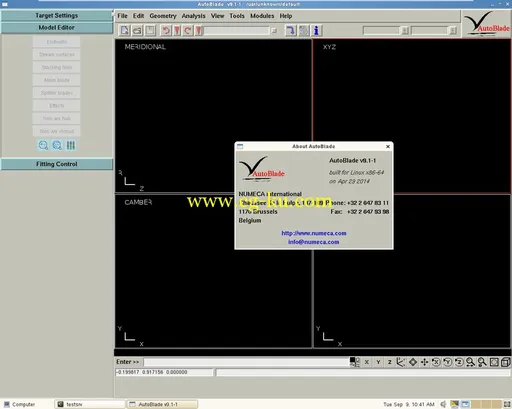Image resolution: width=512 pixels, height=409 pixels.
Task: Click the AutoBlade v9.1-1 taskbar entry
Action: [x=162, y=404]
